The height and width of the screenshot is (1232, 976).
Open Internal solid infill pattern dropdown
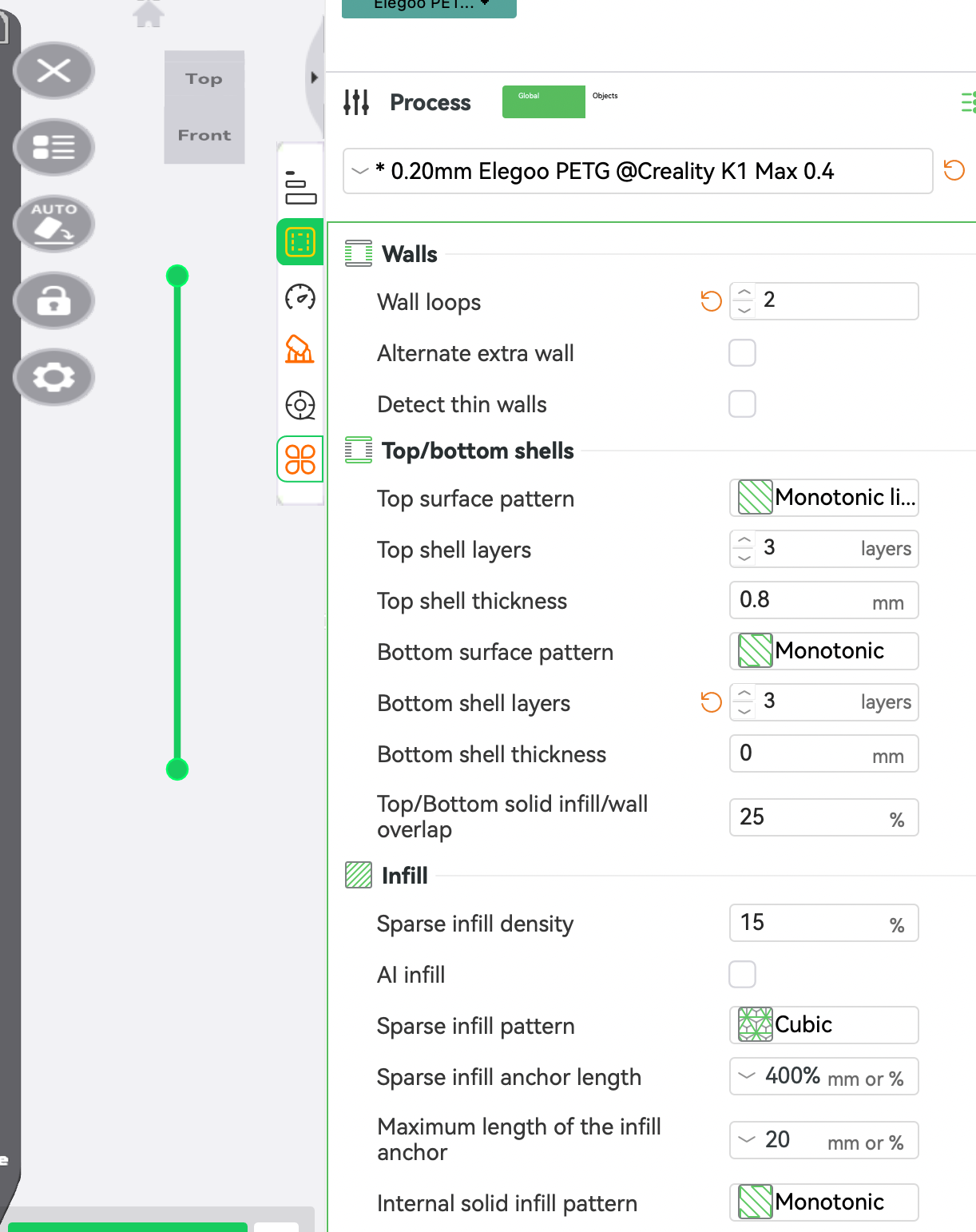click(824, 1202)
